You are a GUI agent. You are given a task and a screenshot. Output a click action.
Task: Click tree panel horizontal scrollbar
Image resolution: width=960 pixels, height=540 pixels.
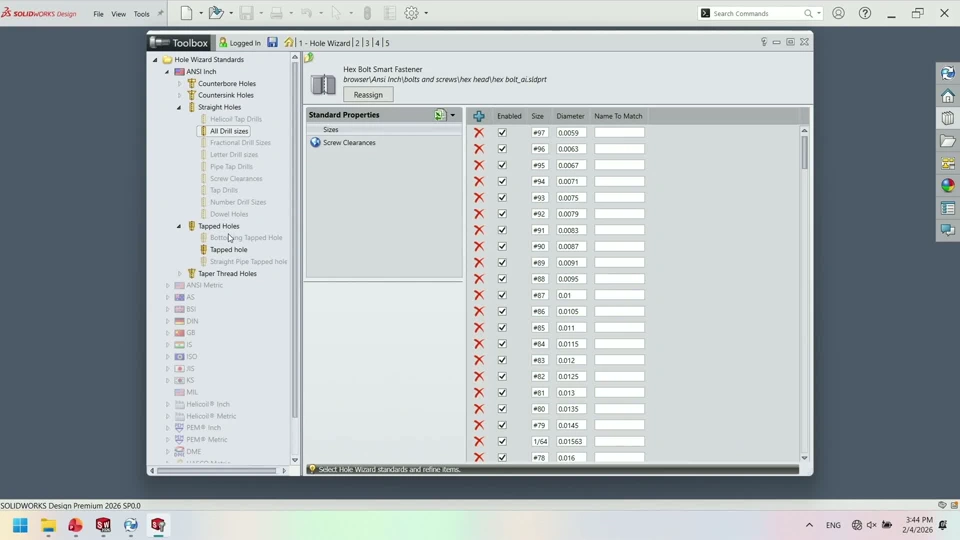[x=217, y=471]
